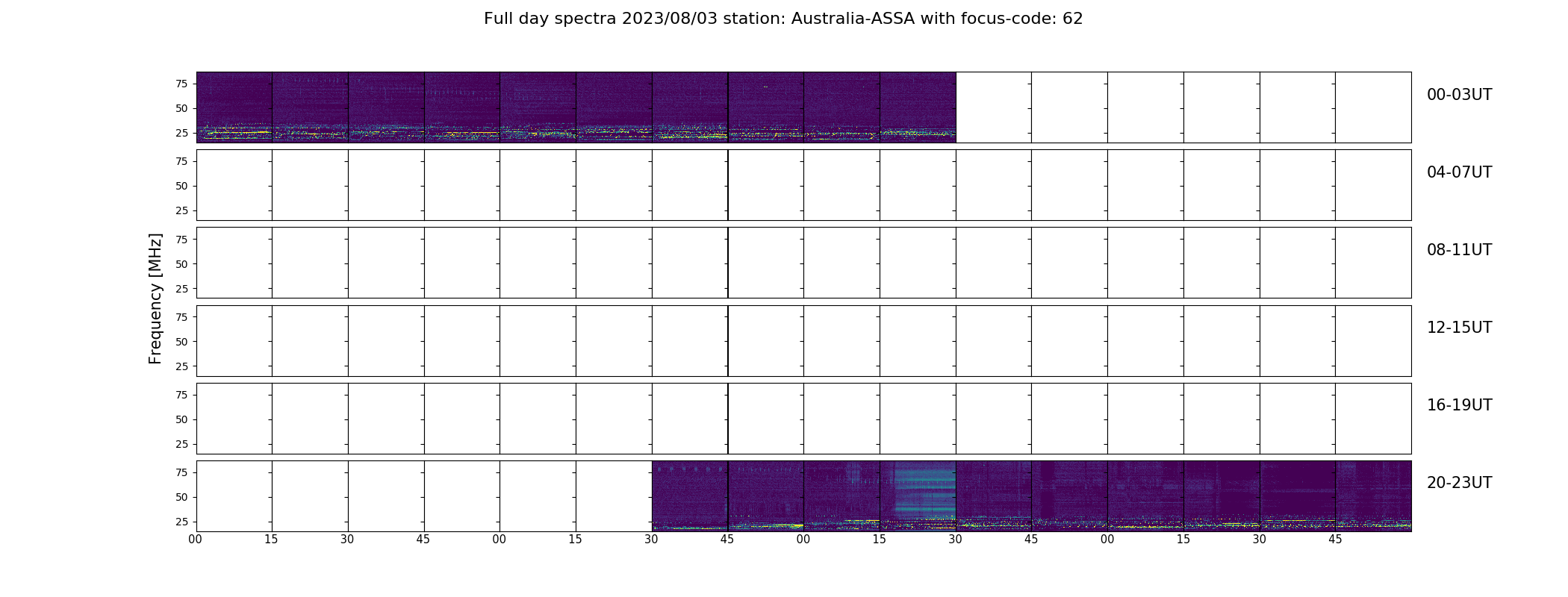Click the 75 tick label of the 12-15UT row
1568x597 pixels.
[x=181, y=317]
